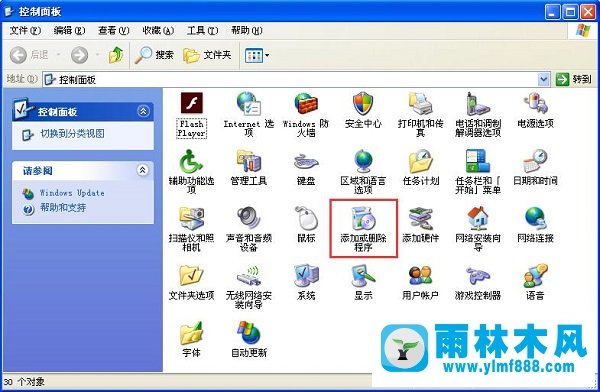
Task: Open Internet 选项 icon
Action: (249, 114)
